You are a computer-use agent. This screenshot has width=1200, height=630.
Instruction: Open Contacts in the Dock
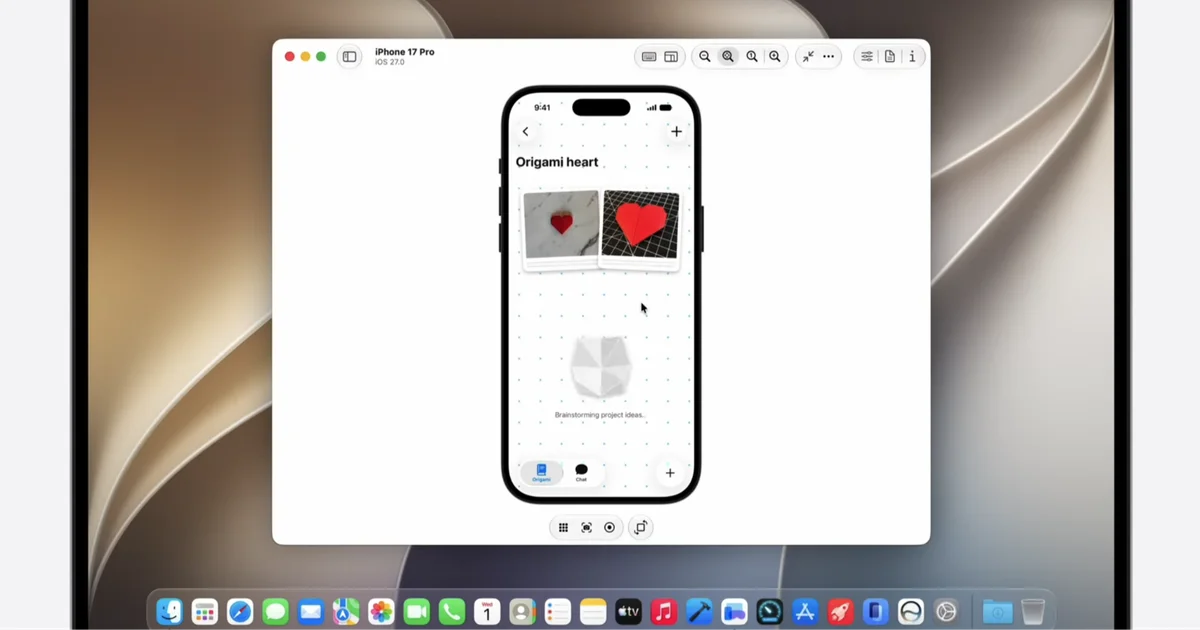pyautogui.click(x=522, y=611)
